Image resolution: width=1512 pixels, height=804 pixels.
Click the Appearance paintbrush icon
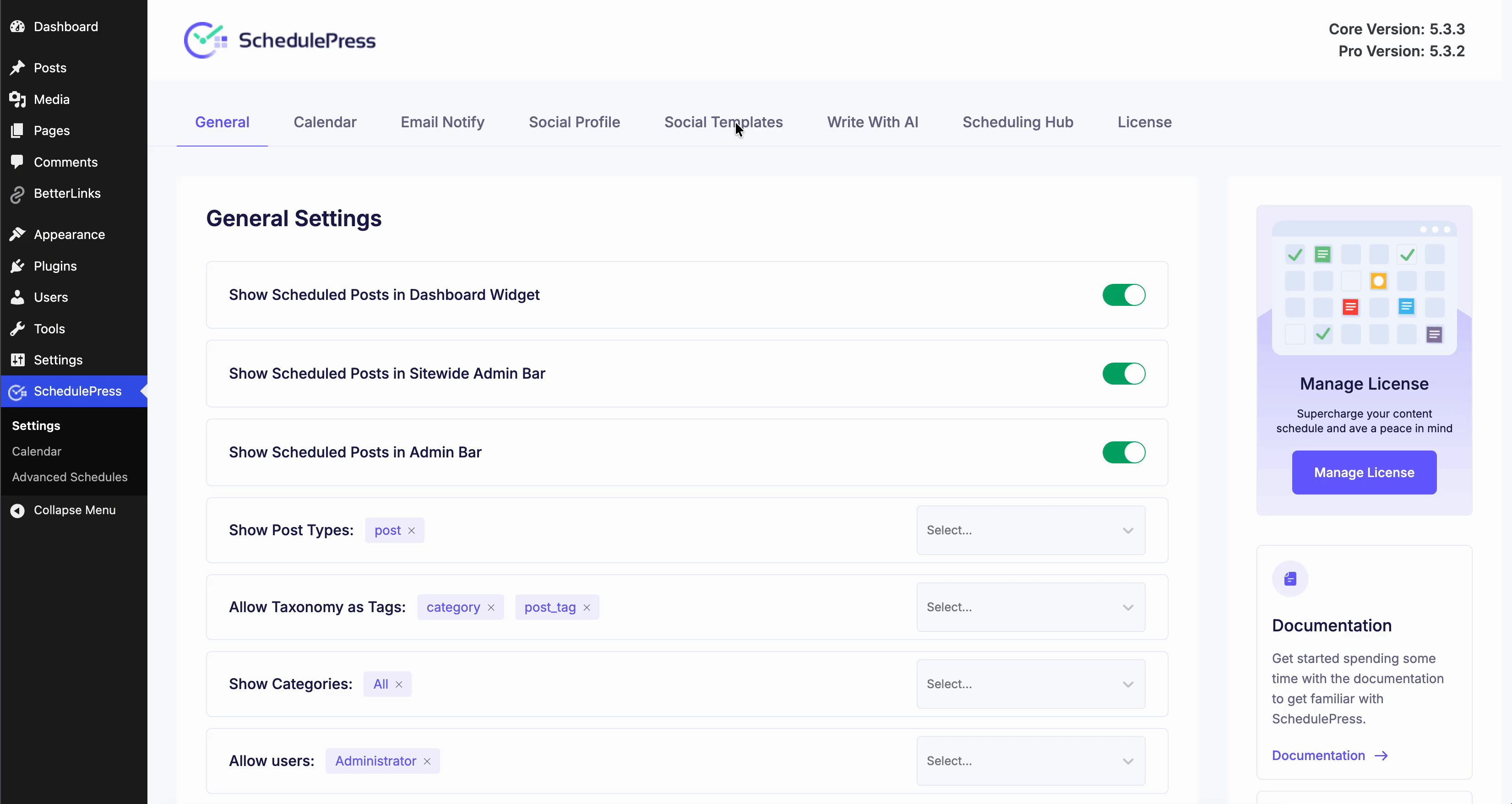[17, 234]
